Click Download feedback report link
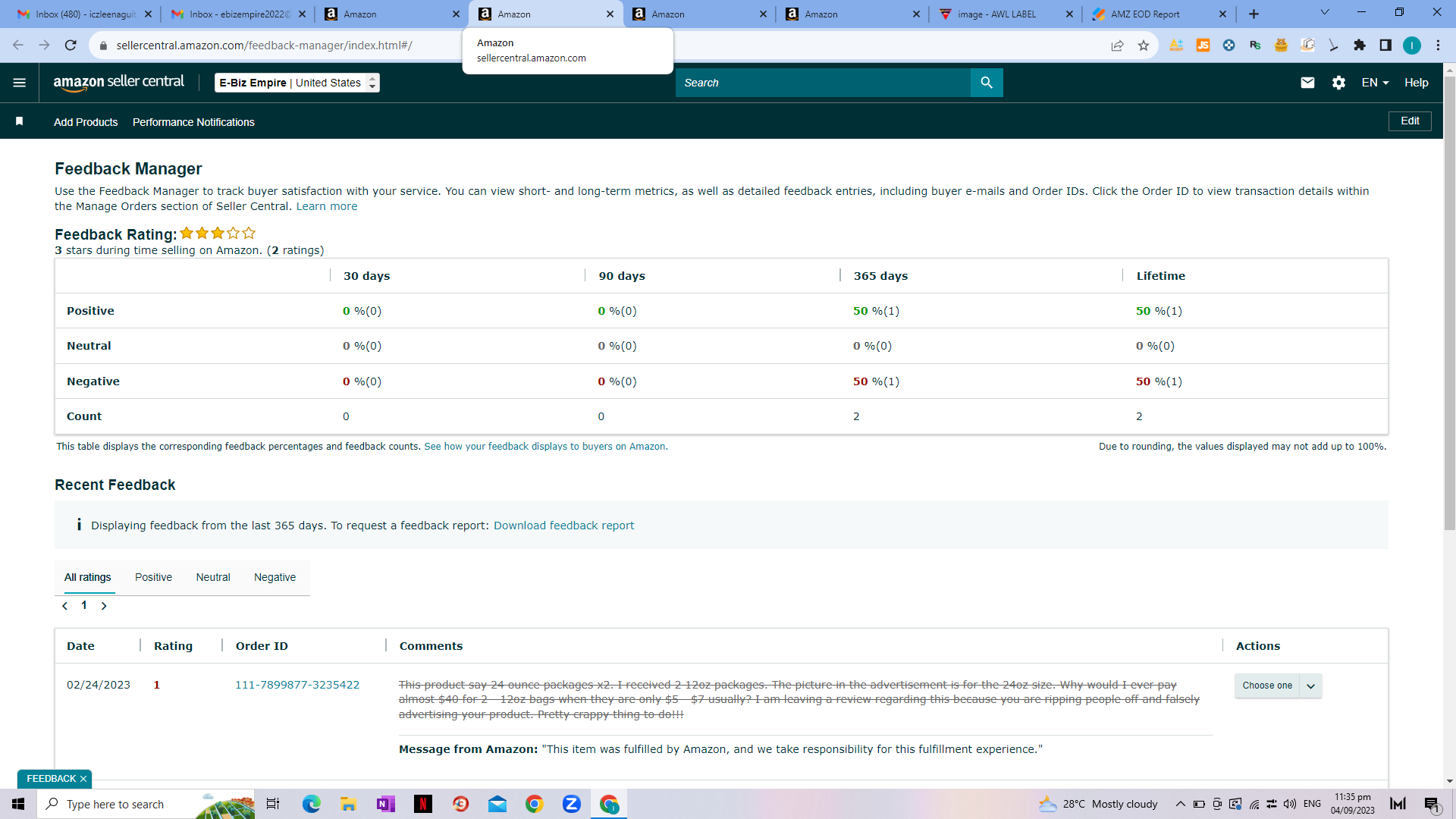Image resolution: width=1456 pixels, height=819 pixels. [x=563, y=526]
